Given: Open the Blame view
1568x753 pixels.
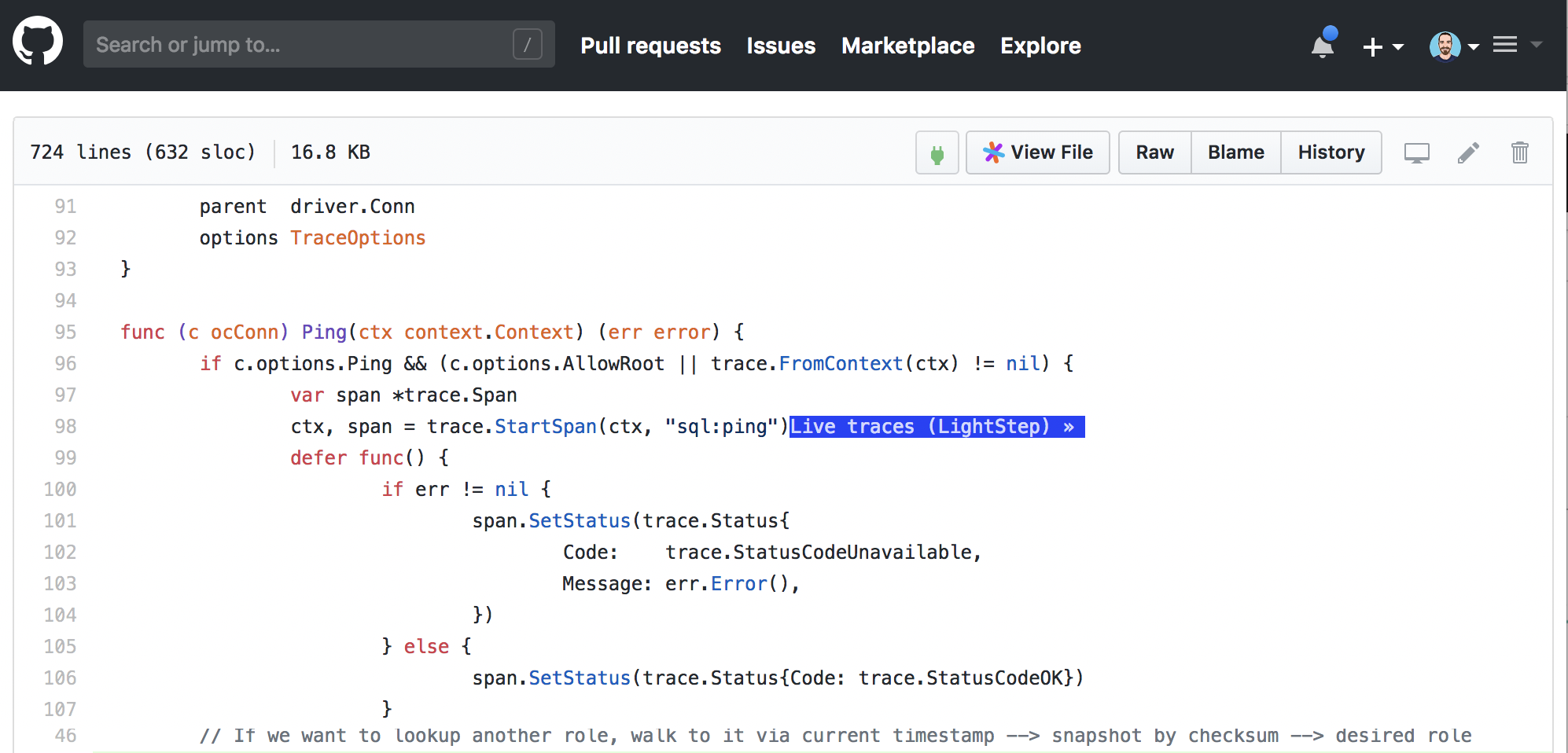Looking at the screenshot, I should click(x=1236, y=152).
